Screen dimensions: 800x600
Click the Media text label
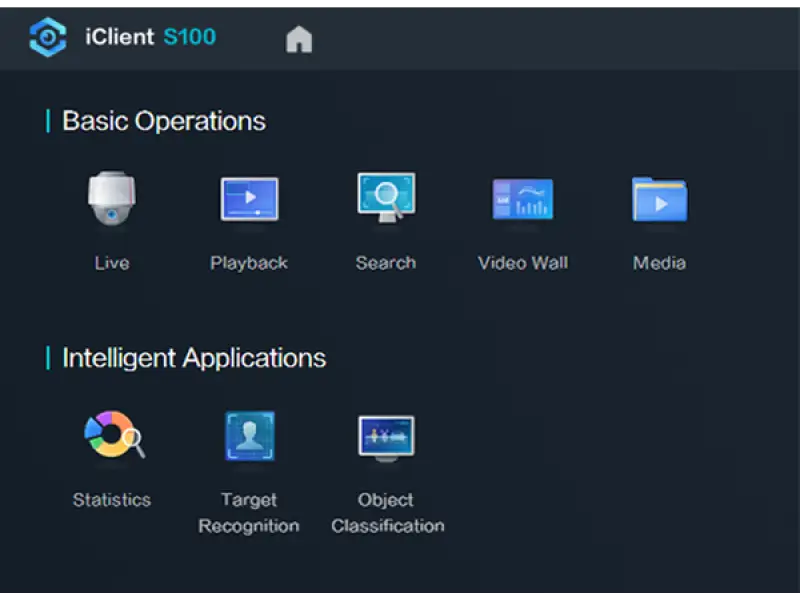click(x=659, y=263)
